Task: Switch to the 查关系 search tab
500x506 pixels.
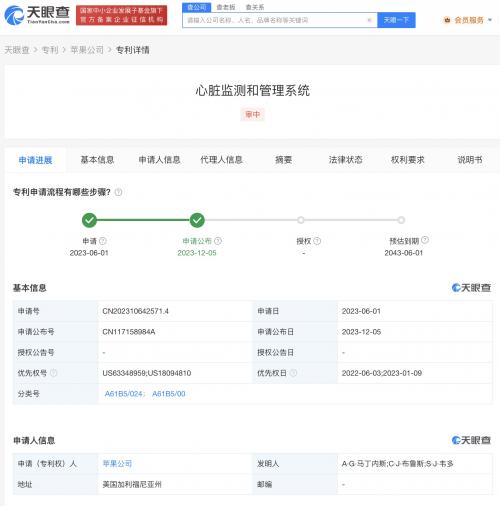Action: [255, 7]
